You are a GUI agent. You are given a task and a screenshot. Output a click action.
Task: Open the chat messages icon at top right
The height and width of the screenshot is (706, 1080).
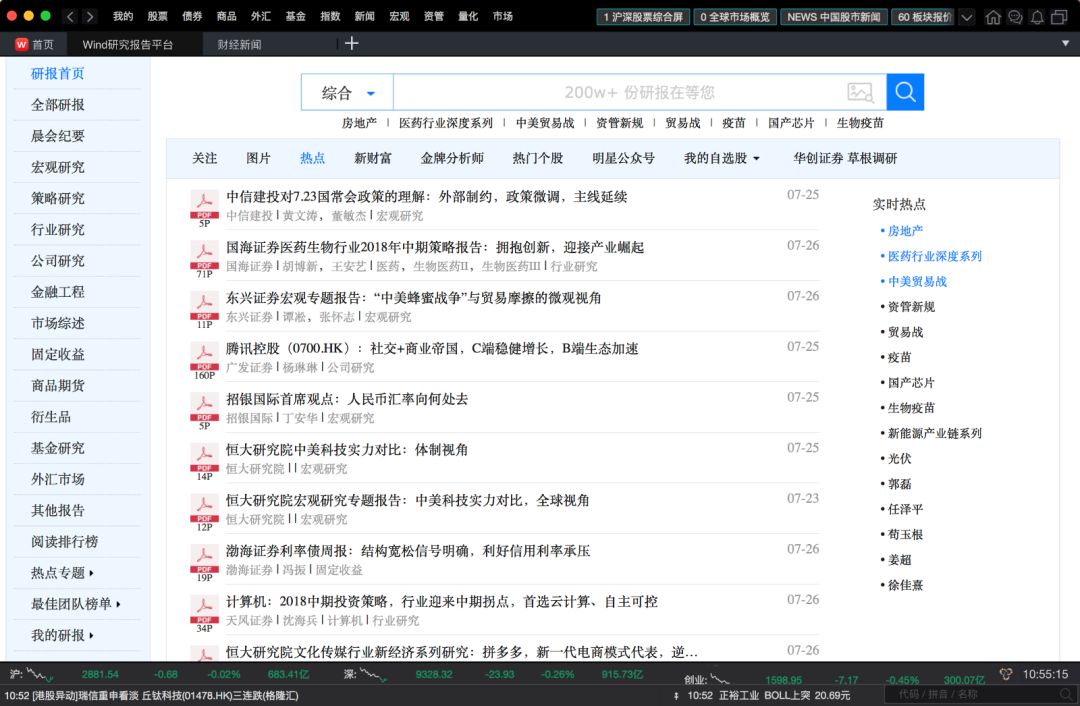click(x=1015, y=16)
